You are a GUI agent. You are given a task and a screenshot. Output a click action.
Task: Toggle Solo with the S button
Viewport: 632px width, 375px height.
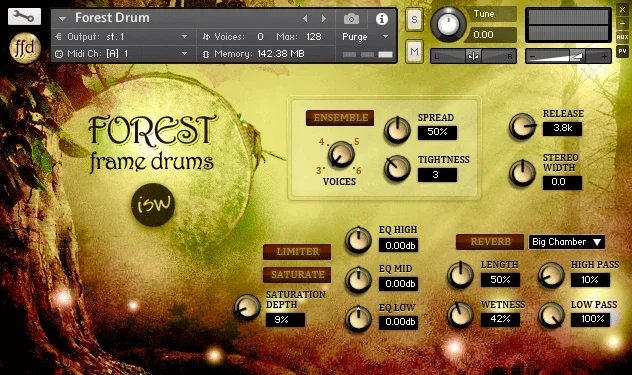click(414, 19)
